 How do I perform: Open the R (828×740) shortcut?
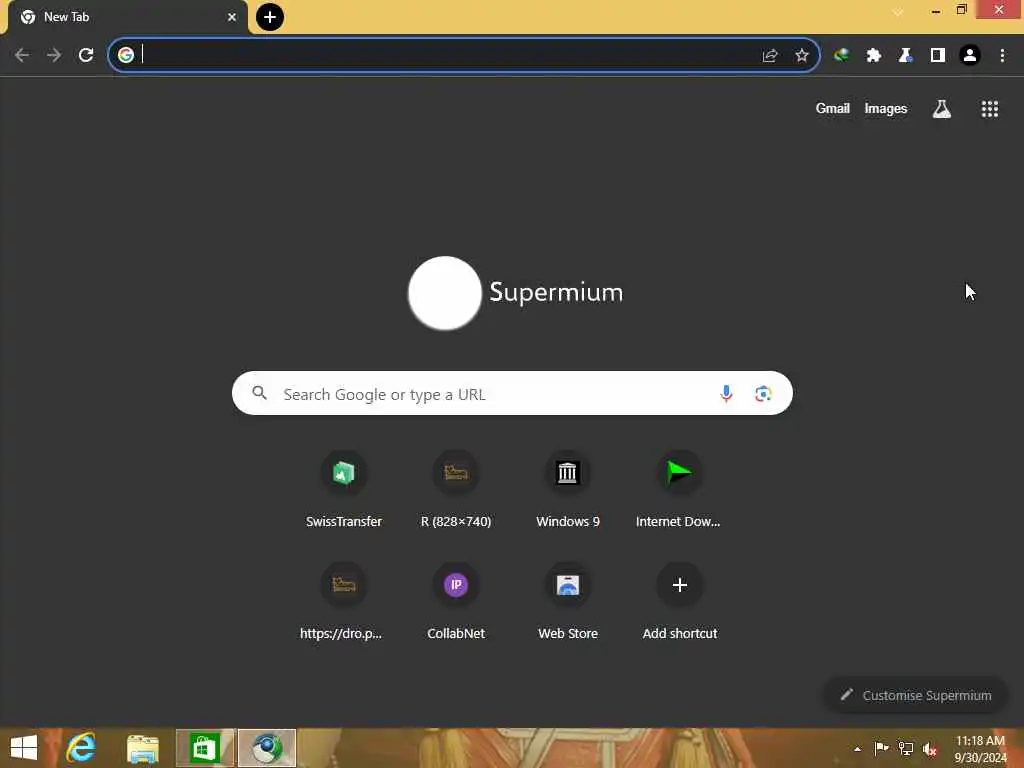click(456, 488)
